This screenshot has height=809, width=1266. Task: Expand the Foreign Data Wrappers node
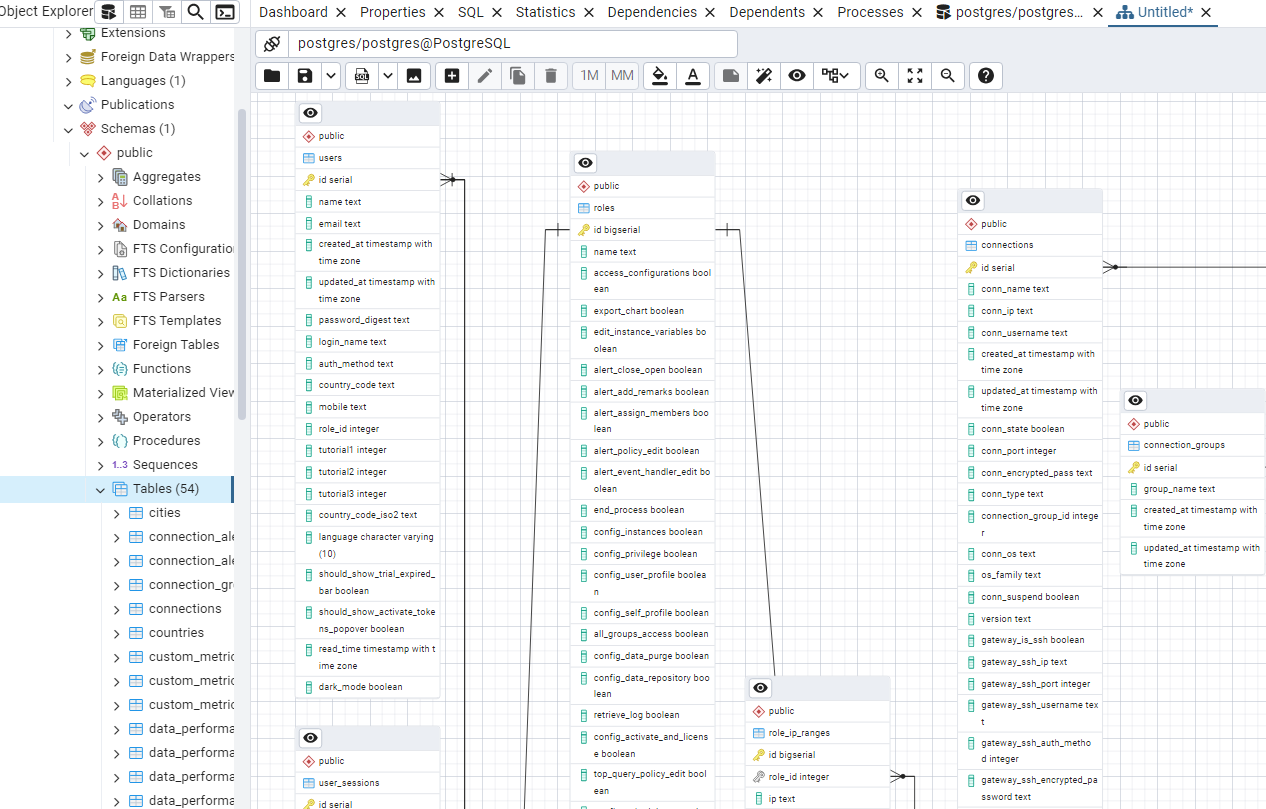click(x=69, y=57)
